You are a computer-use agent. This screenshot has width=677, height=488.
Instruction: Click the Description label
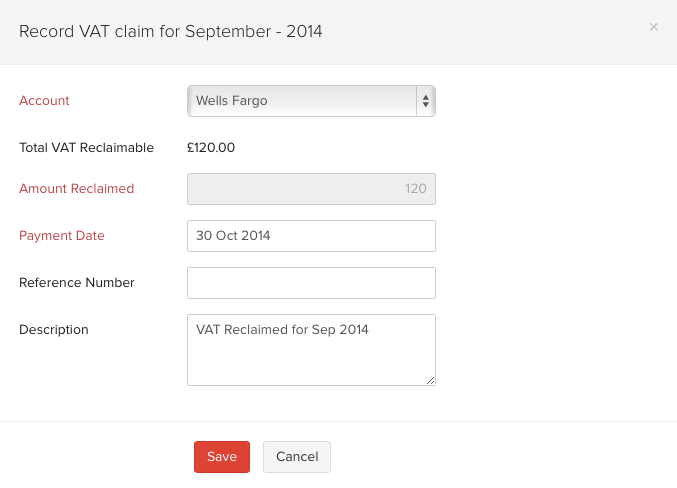coord(54,330)
